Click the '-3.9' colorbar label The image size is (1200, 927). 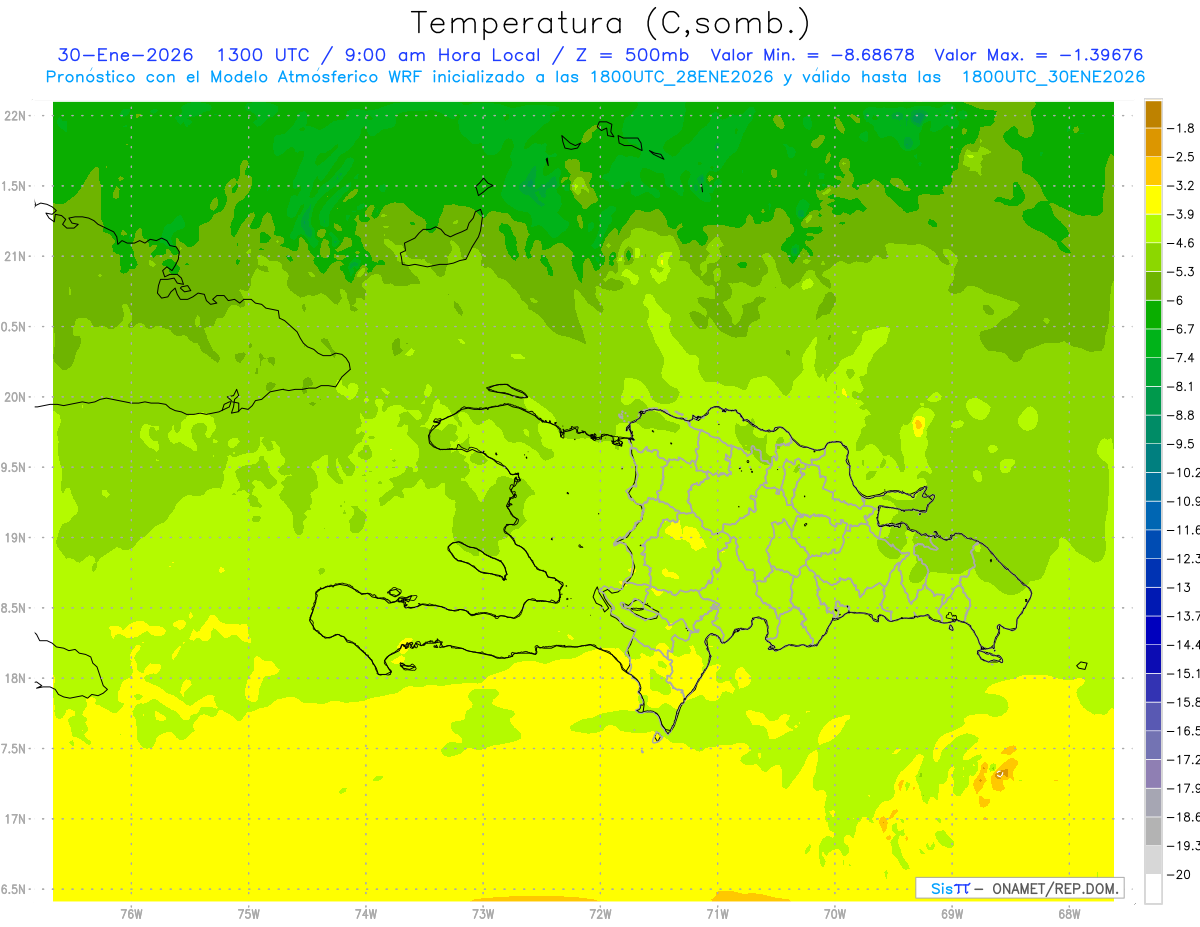pos(1183,214)
